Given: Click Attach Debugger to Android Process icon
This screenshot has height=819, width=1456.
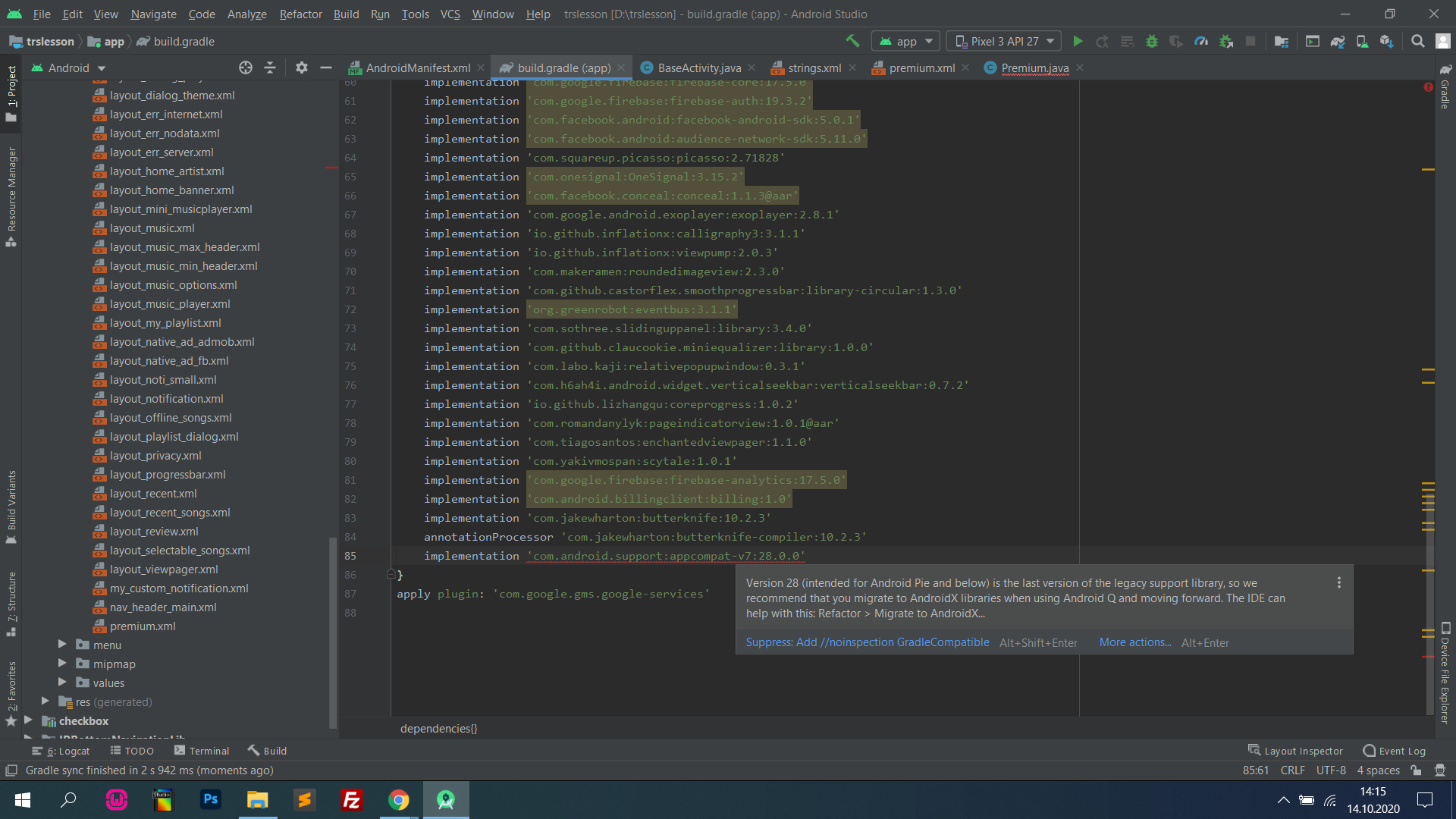Looking at the screenshot, I should pyautogui.click(x=1226, y=41).
